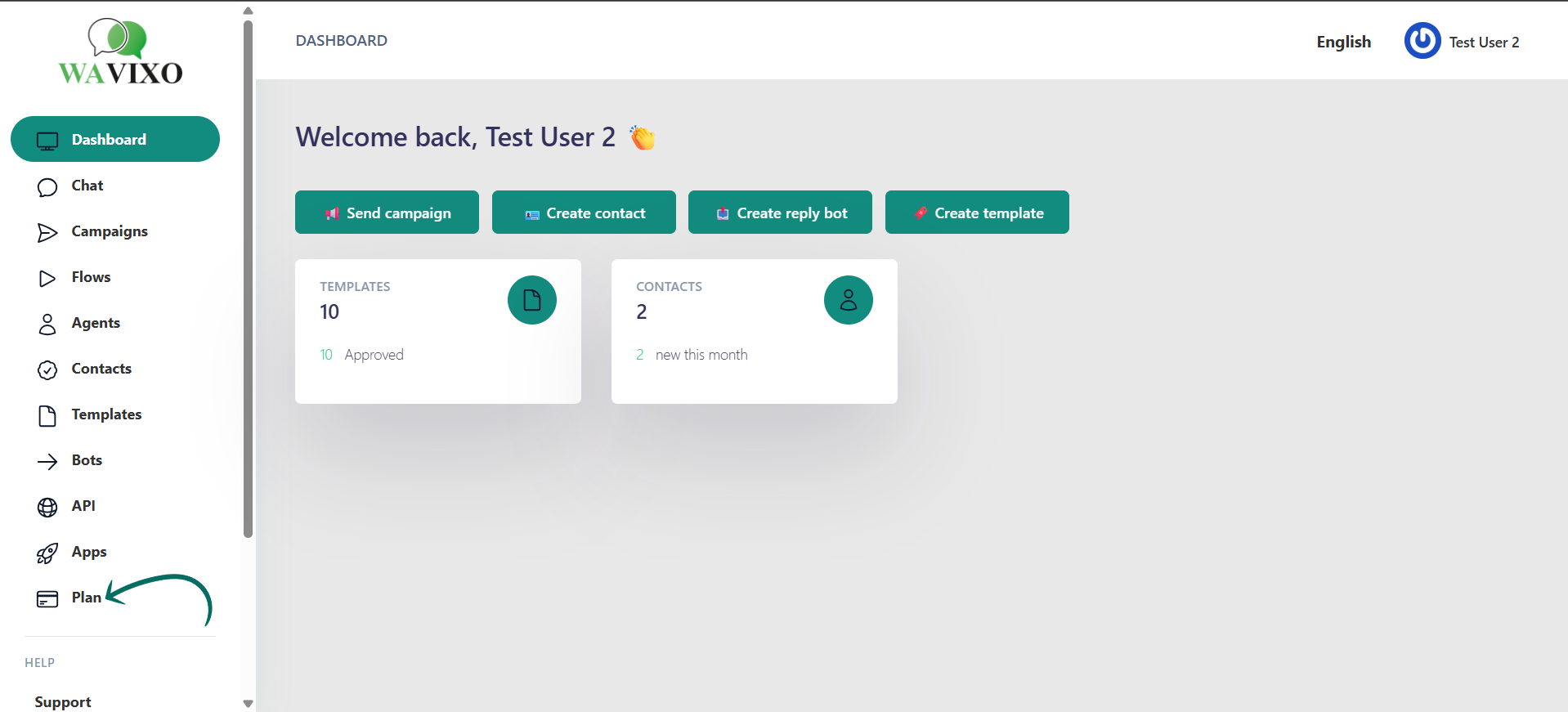Click the Campaigns paper plane icon
Image resolution: width=1568 pixels, height=712 pixels.
(x=47, y=233)
